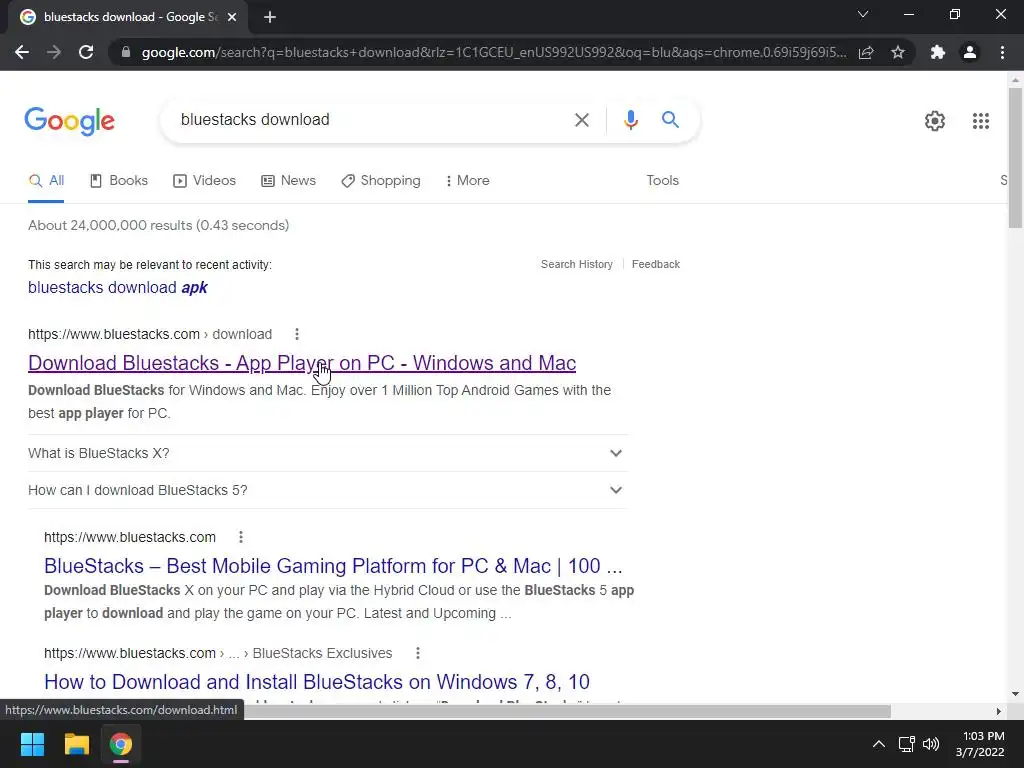Open the tab search chevron in title bar
Viewport: 1024px width, 768px height.
click(863, 14)
